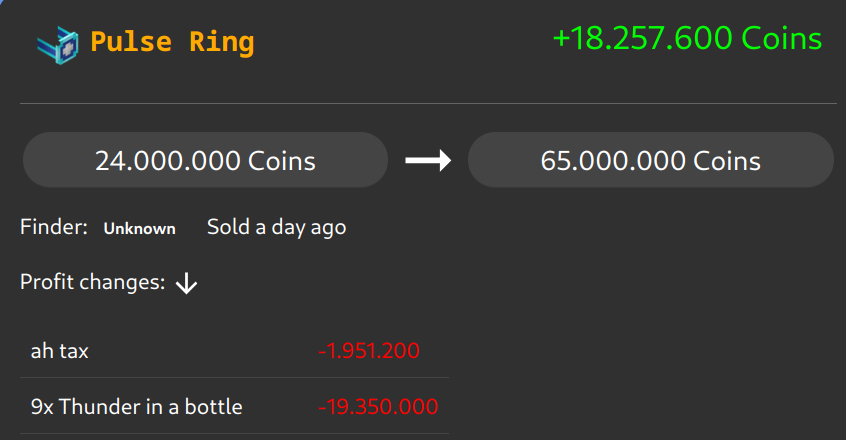The height and width of the screenshot is (440, 846).
Task: Click the -1.951.200 ah tax amount
Action: [369, 351]
